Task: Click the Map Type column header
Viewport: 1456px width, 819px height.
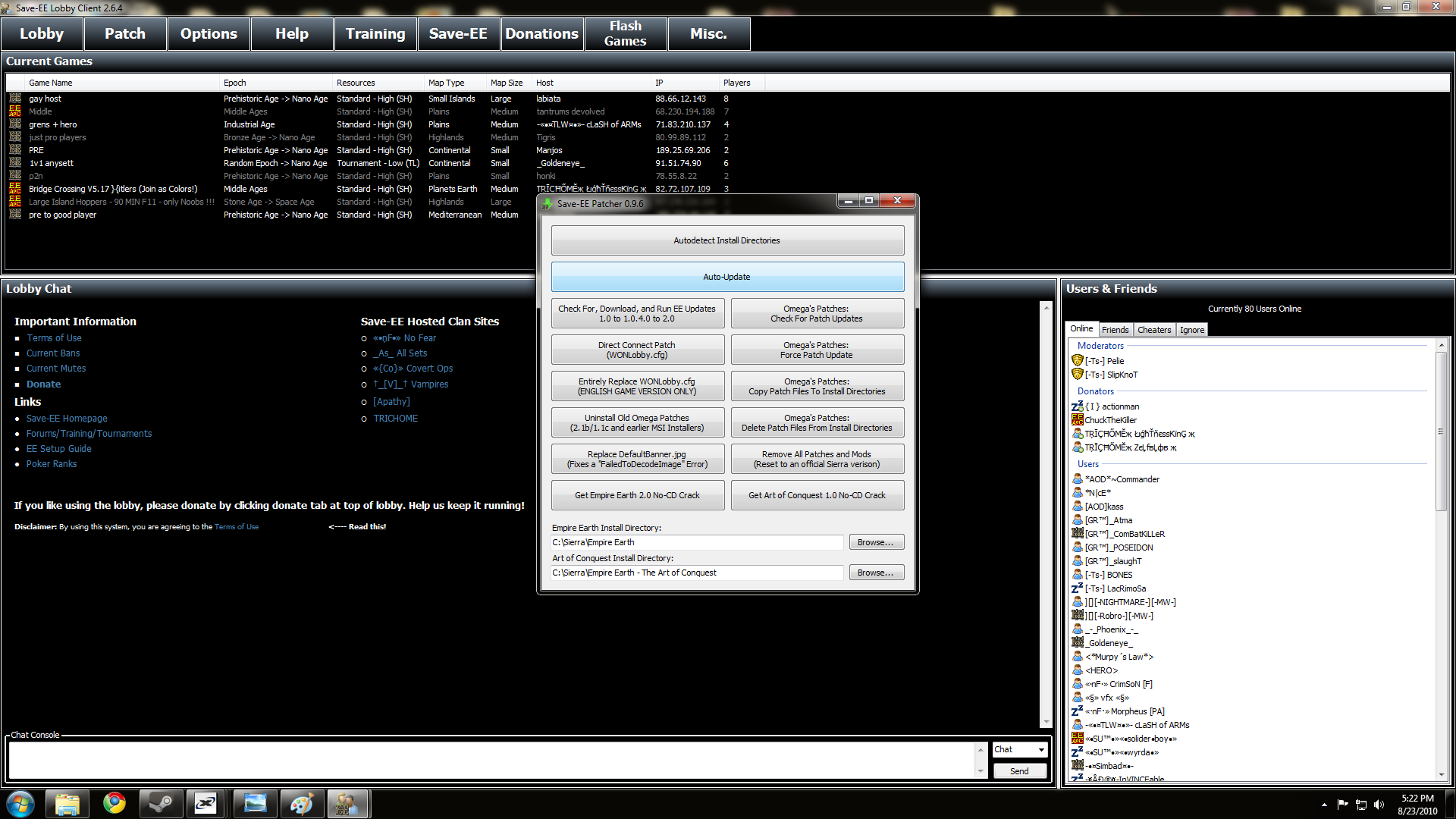Action: [x=446, y=83]
